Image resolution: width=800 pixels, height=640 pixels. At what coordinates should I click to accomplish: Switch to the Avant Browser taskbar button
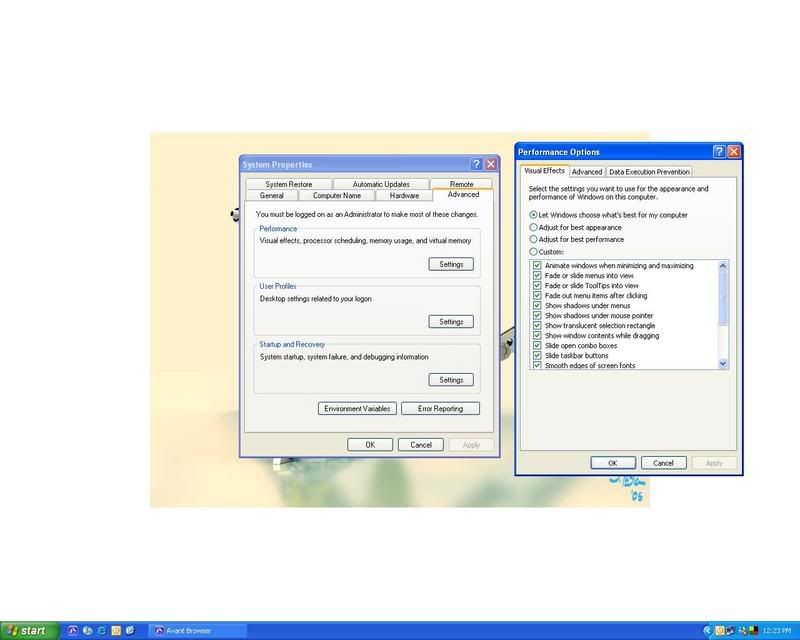[197, 631]
